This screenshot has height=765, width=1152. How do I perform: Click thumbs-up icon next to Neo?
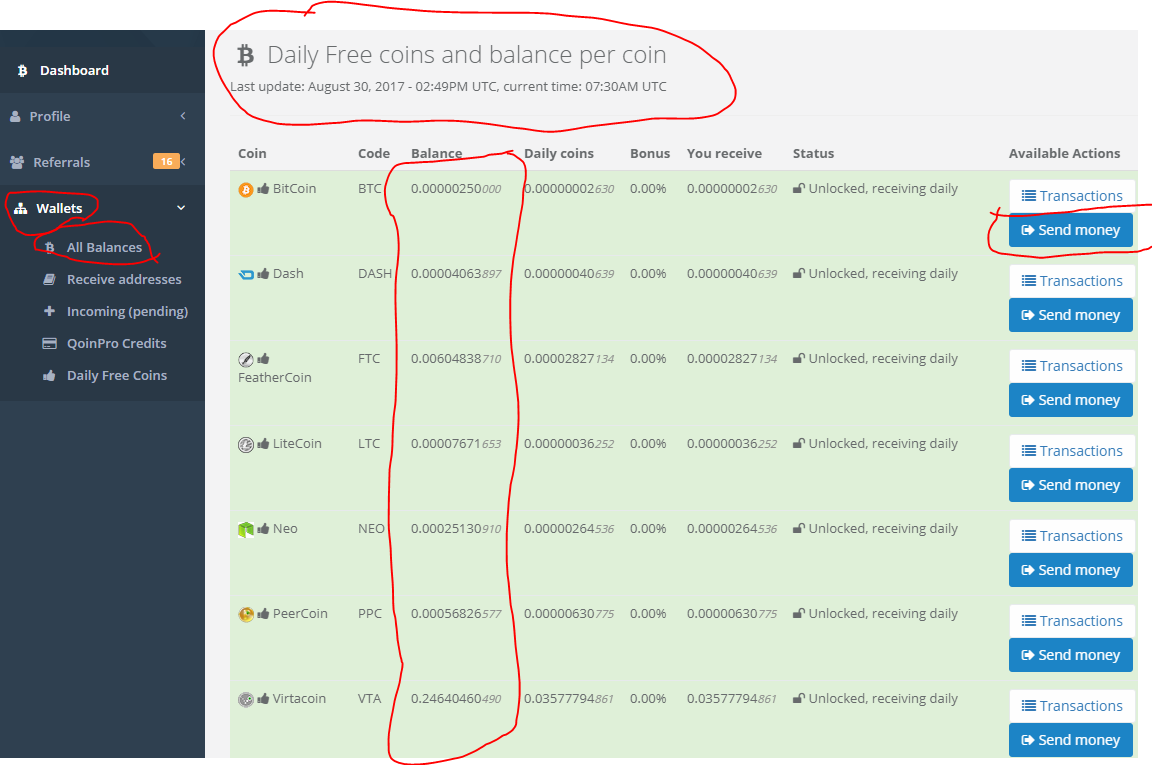pos(263,528)
